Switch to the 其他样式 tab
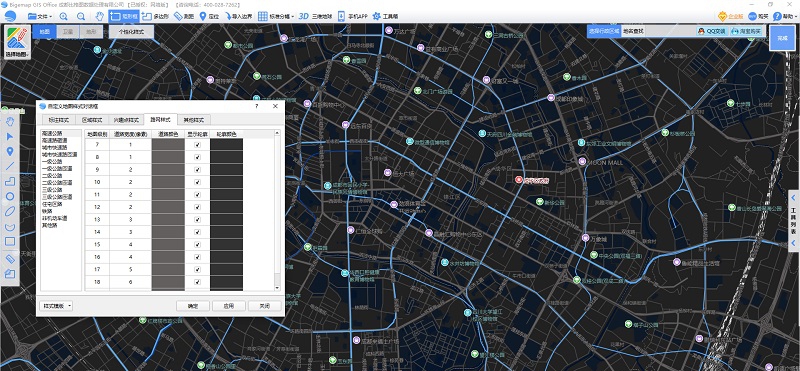 tap(193, 120)
